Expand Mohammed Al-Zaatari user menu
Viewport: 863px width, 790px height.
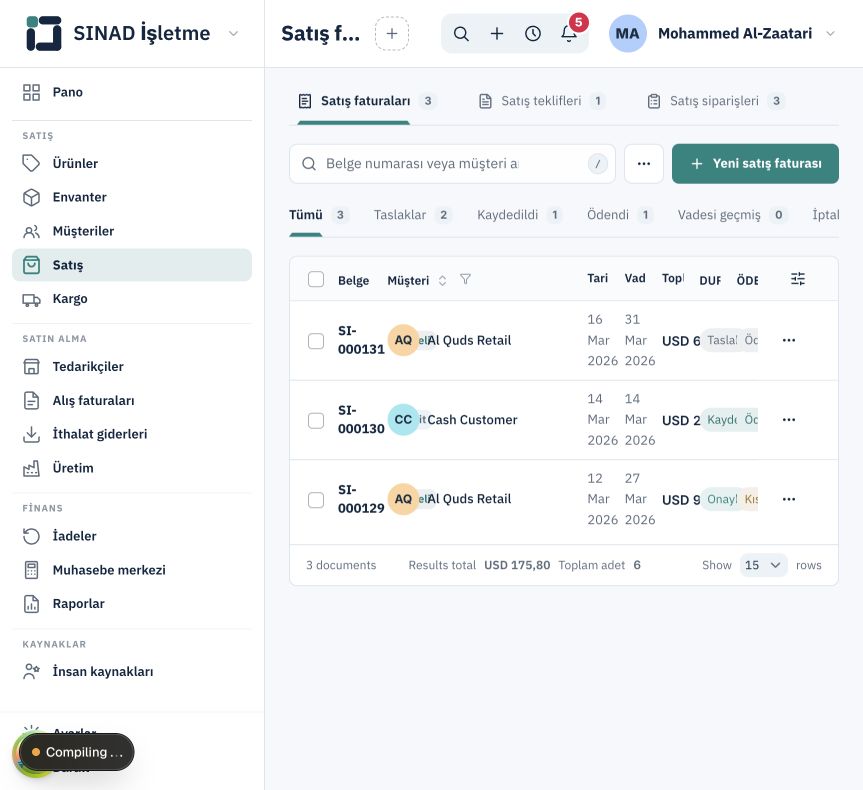coord(831,34)
